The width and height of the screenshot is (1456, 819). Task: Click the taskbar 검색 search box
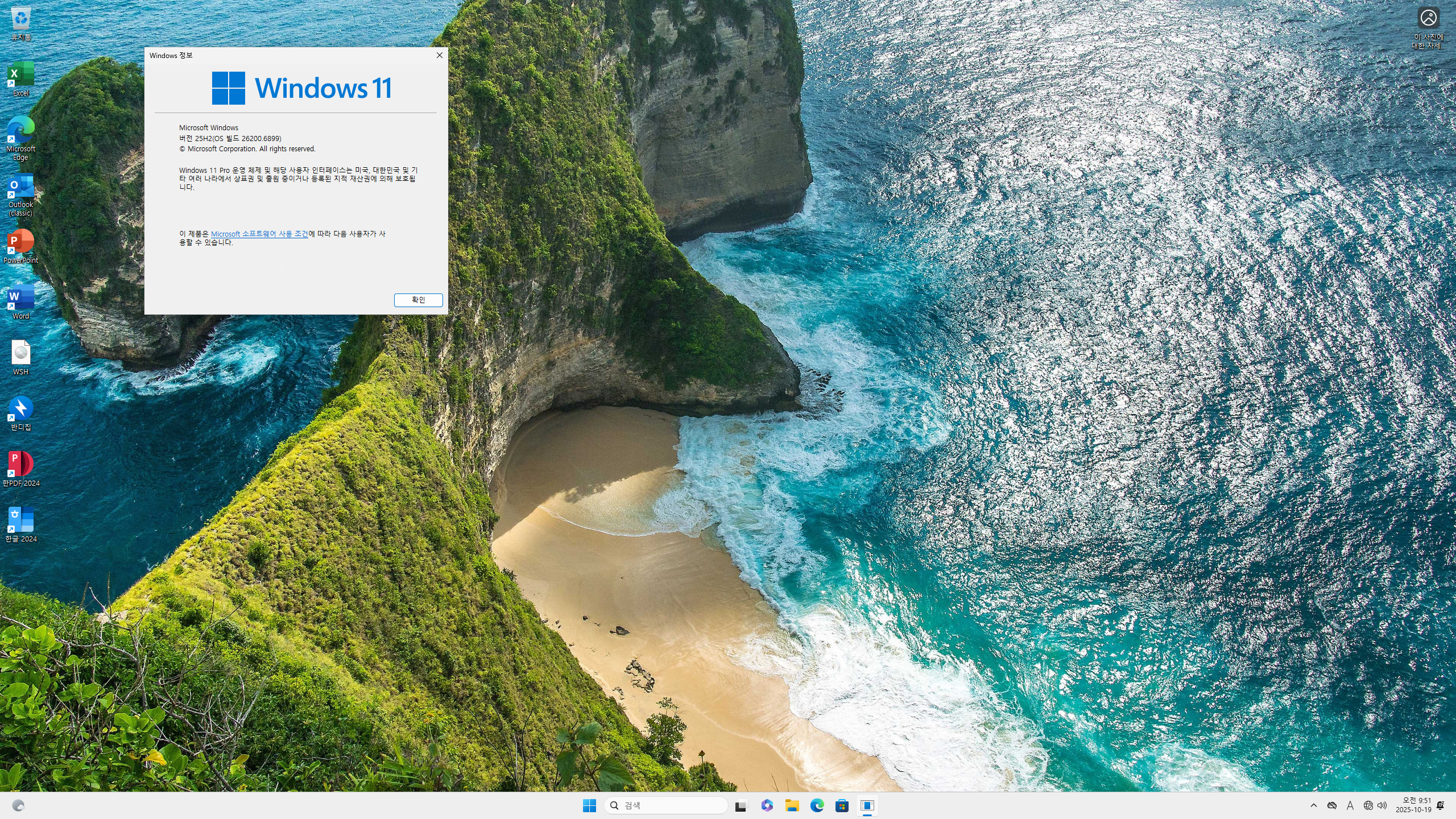665,805
